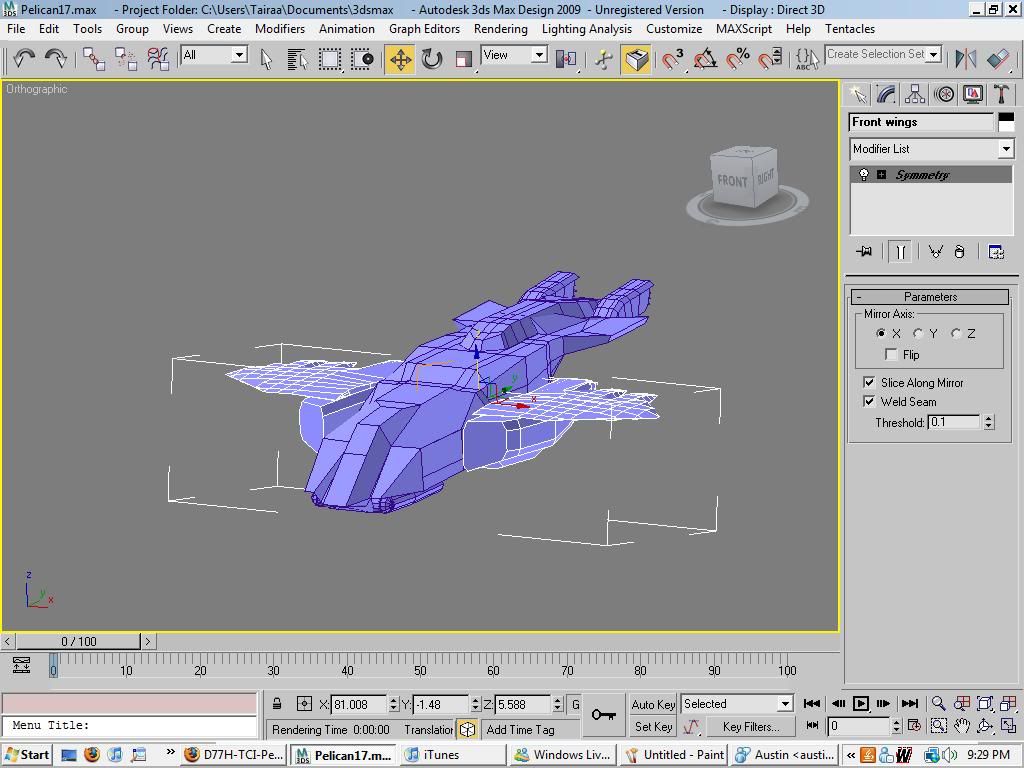
Task: Select Z mirror axis radio button
Action: (x=956, y=333)
